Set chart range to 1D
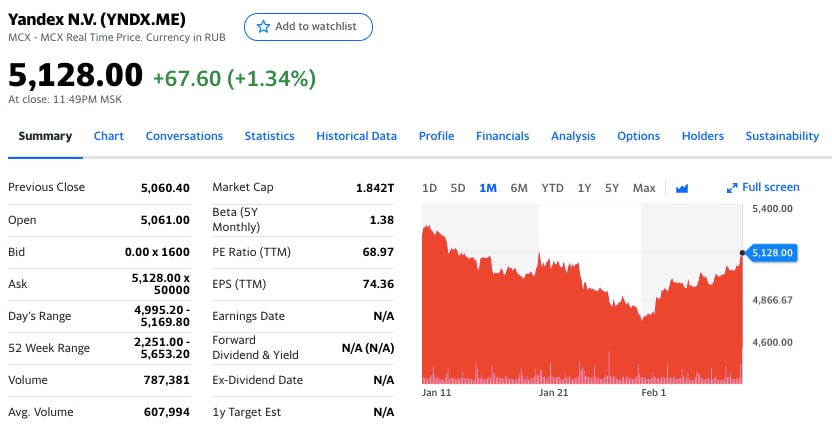The height and width of the screenshot is (448, 832). pyautogui.click(x=429, y=188)
